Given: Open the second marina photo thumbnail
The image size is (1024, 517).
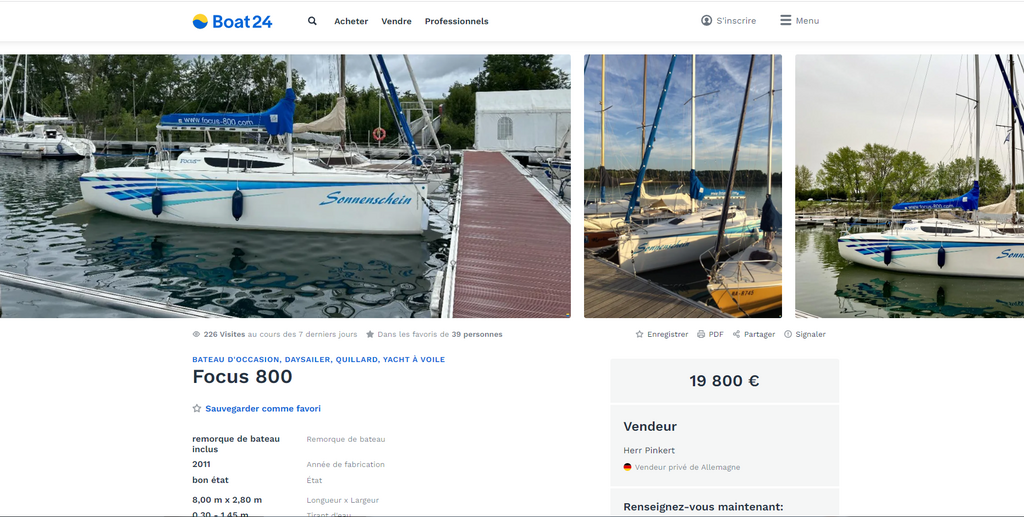Looking at the screenshot, I should click(682, 186).
